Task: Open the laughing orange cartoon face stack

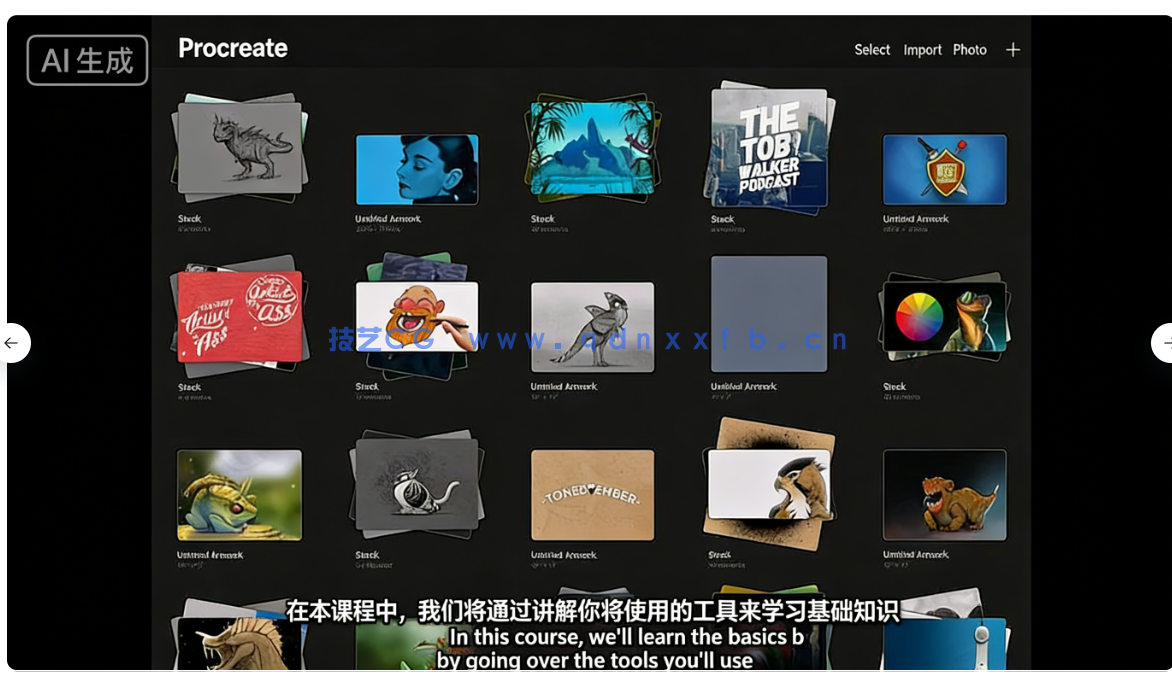Action: 417,316
